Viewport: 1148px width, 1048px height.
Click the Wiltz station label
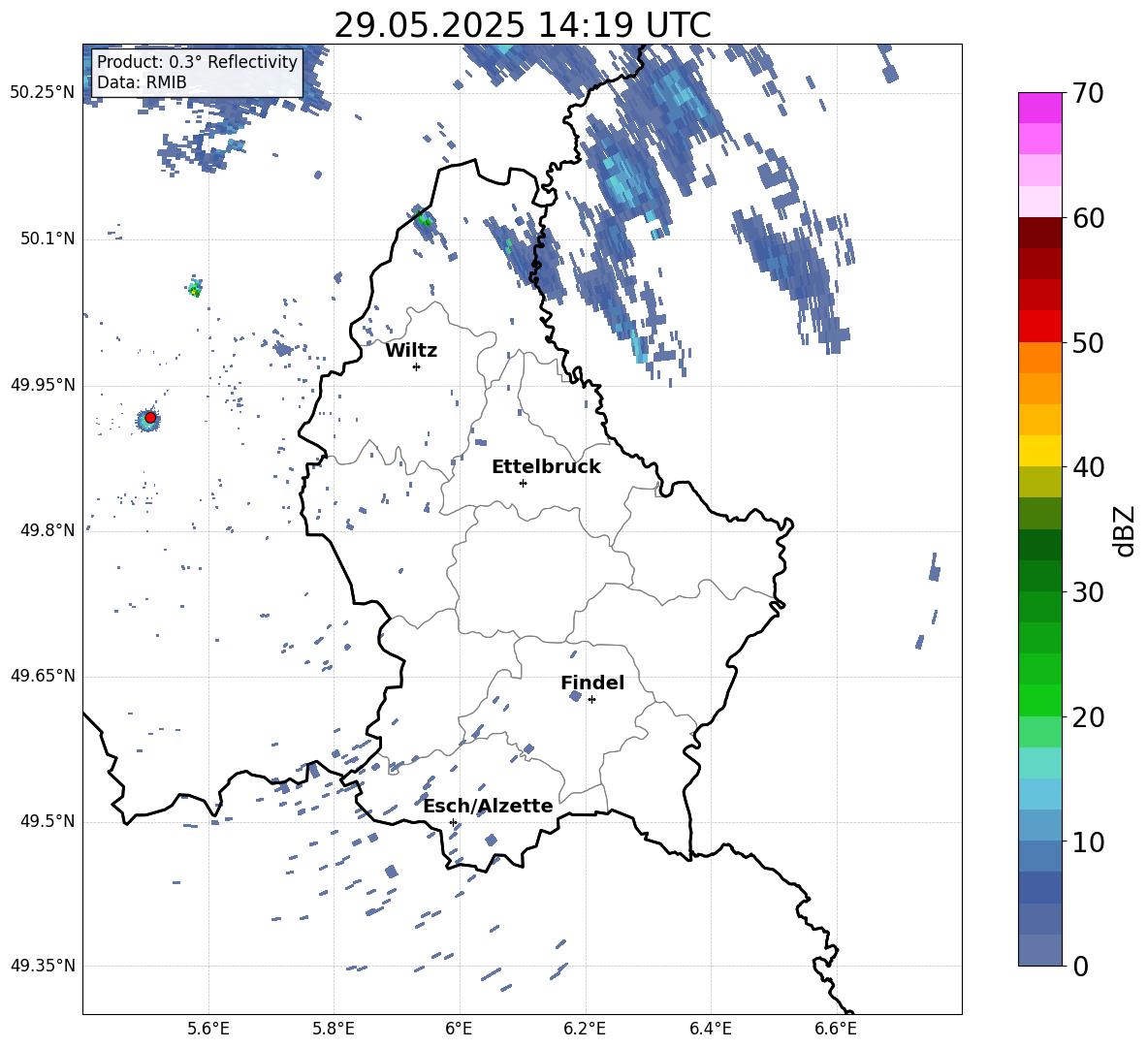coord(411,351)
